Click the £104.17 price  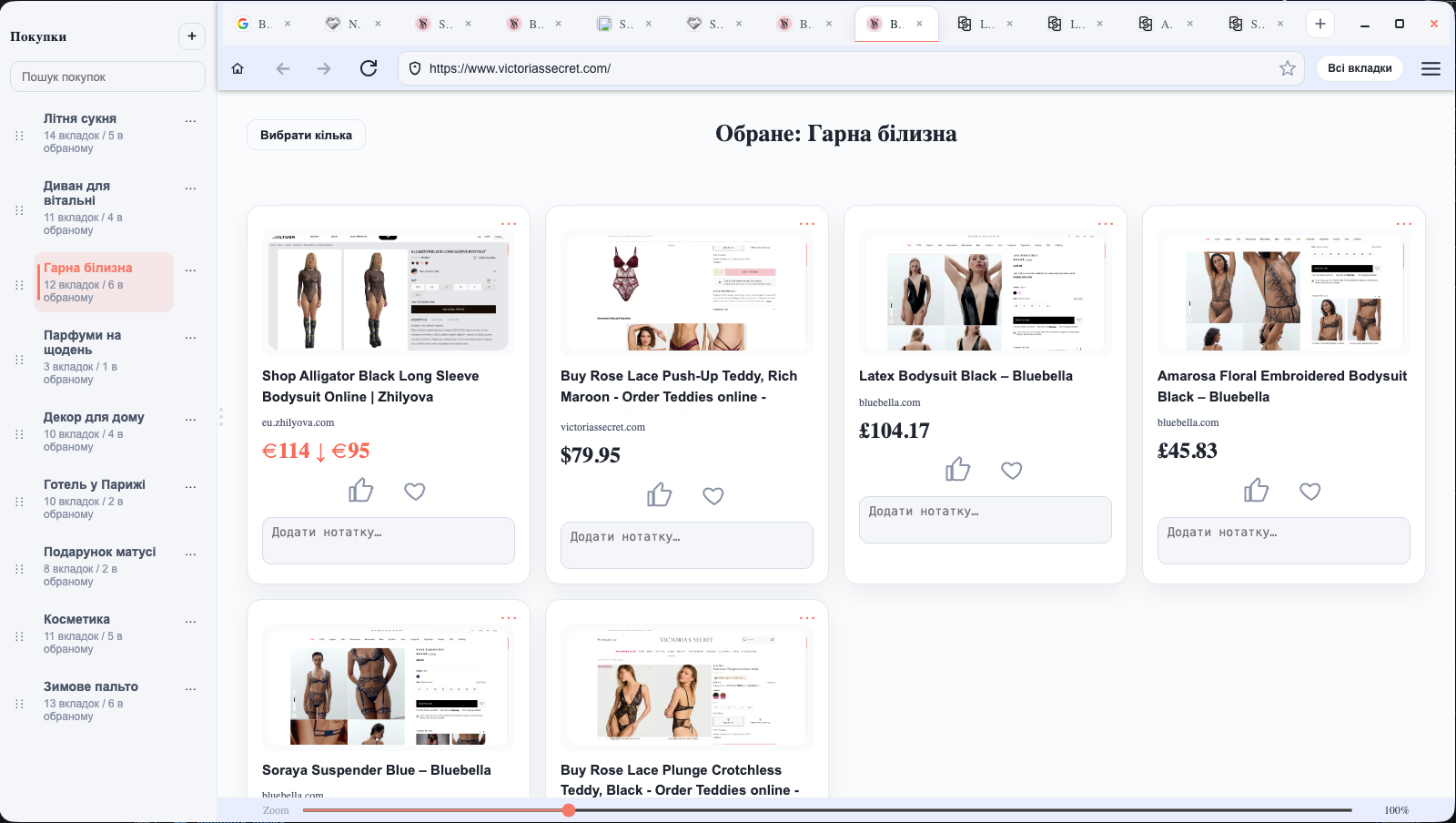click(x=895, y=431)
